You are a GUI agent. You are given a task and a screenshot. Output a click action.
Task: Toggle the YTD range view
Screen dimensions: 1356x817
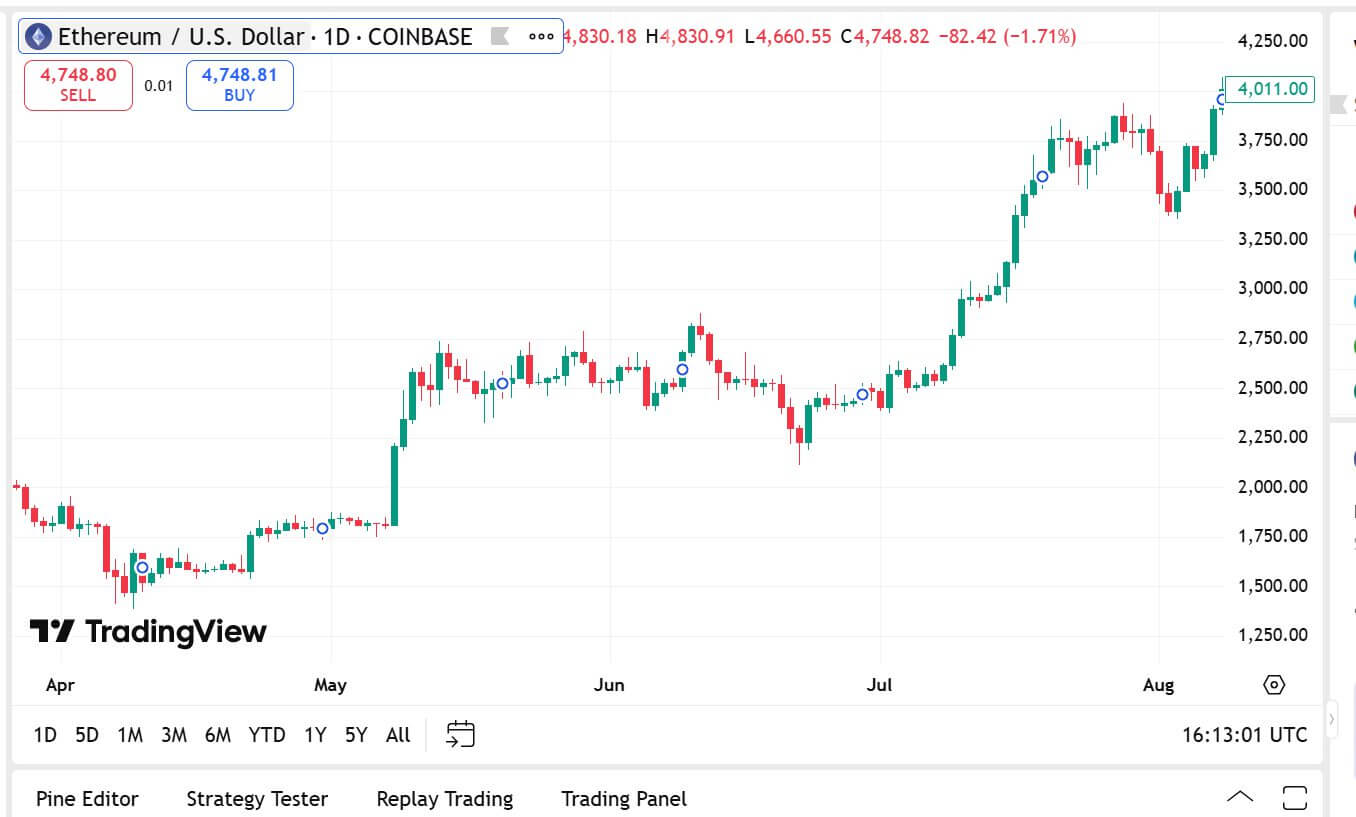[x=266, y=734]
